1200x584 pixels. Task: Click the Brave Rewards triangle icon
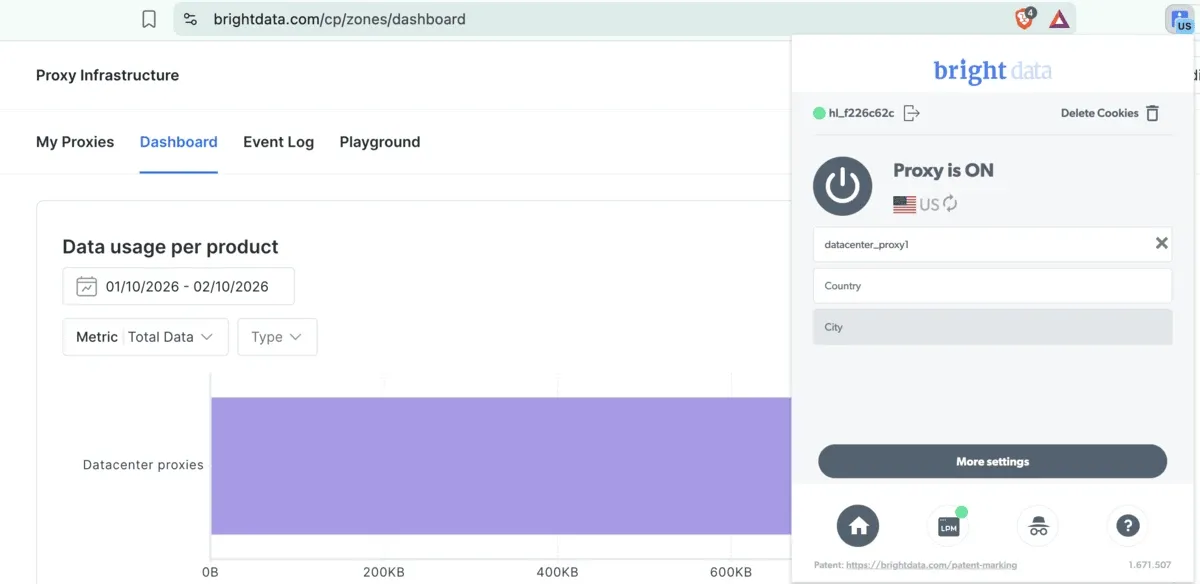point(1060,19)
